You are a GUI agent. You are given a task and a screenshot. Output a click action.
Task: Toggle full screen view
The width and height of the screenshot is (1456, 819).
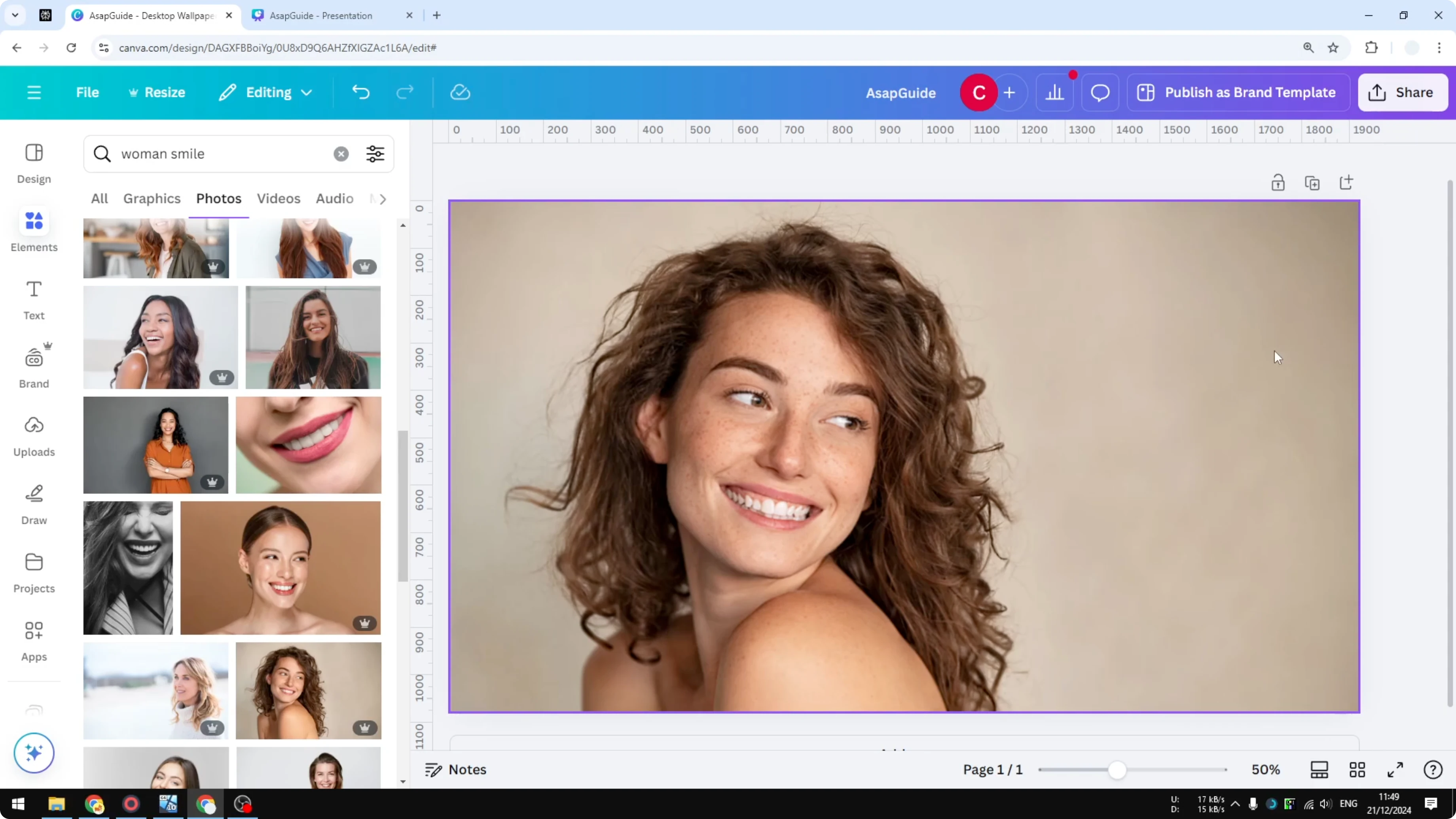(1395, 769)
